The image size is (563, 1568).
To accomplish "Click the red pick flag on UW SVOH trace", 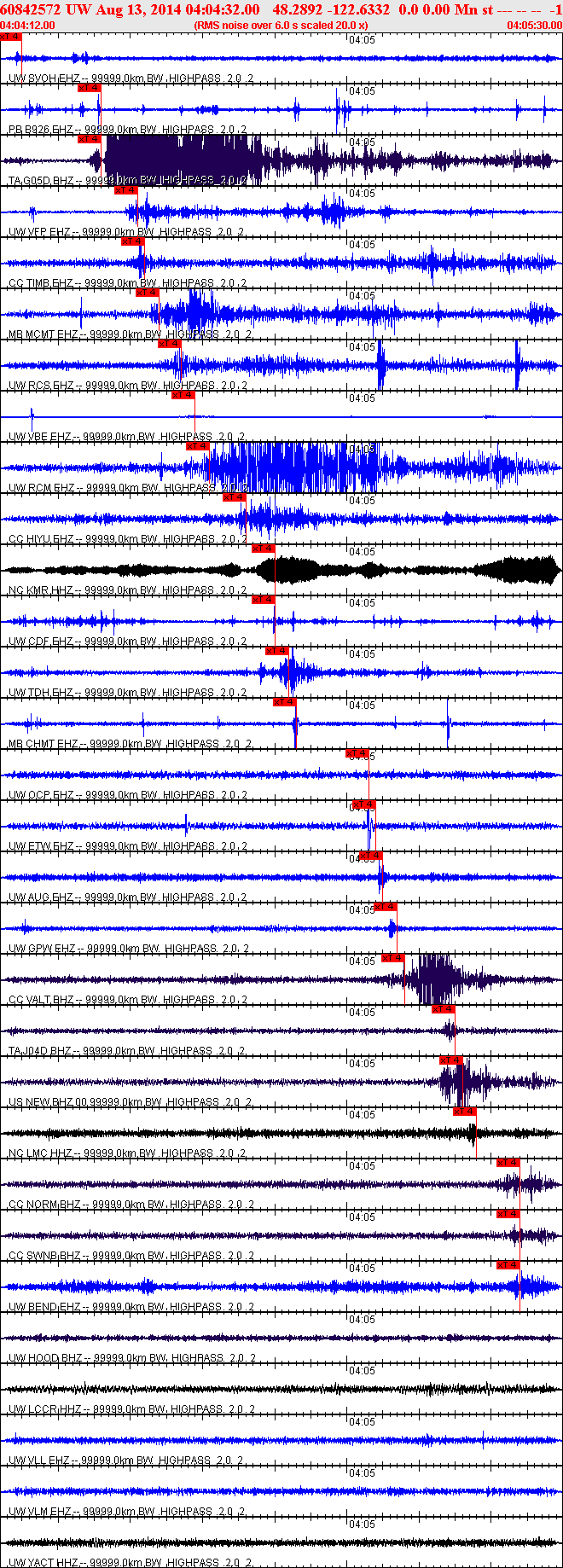I will (9, 37).
